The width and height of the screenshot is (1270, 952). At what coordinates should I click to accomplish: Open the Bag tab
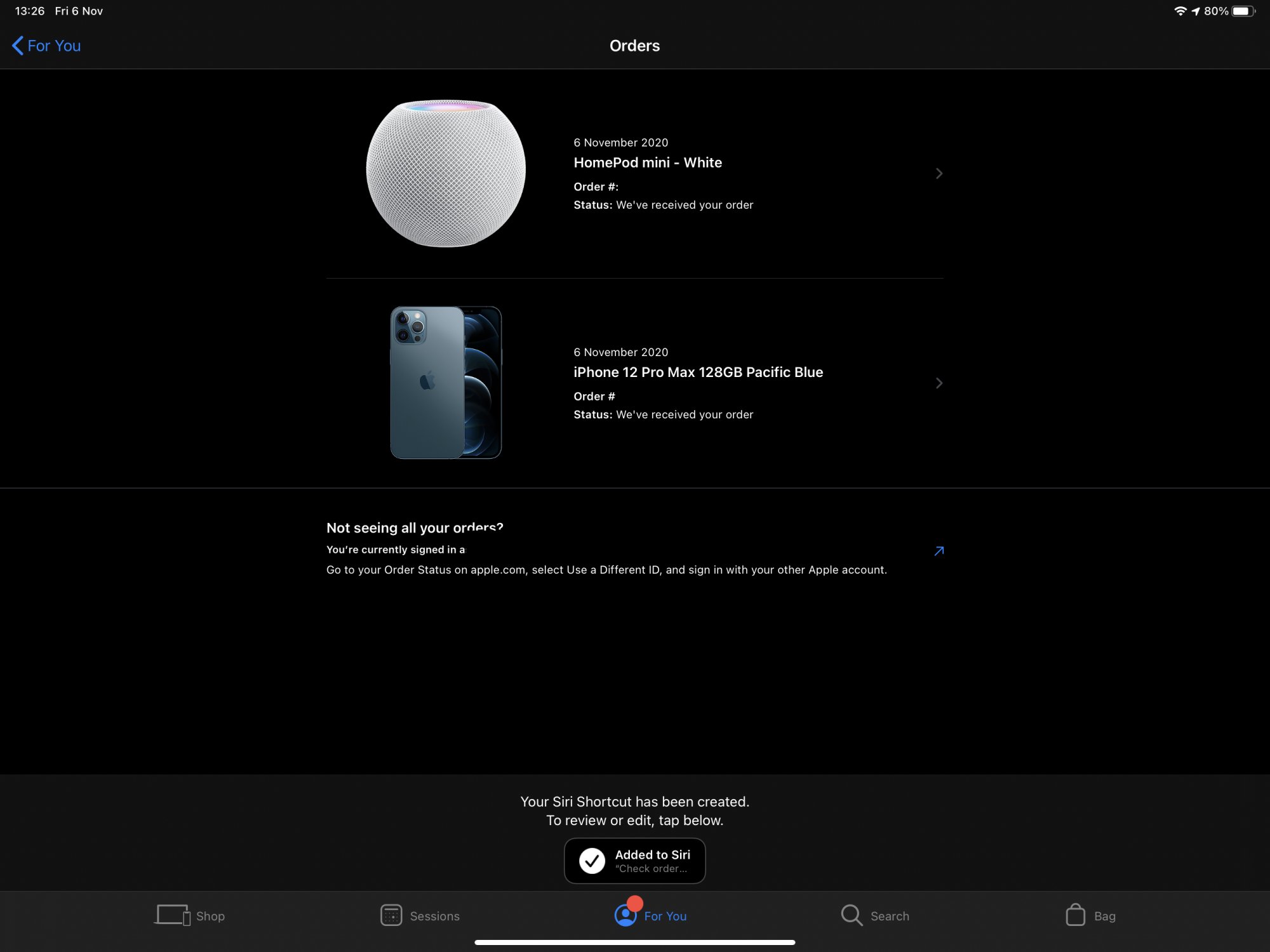pyautogui.click(x=1090, y=915)
